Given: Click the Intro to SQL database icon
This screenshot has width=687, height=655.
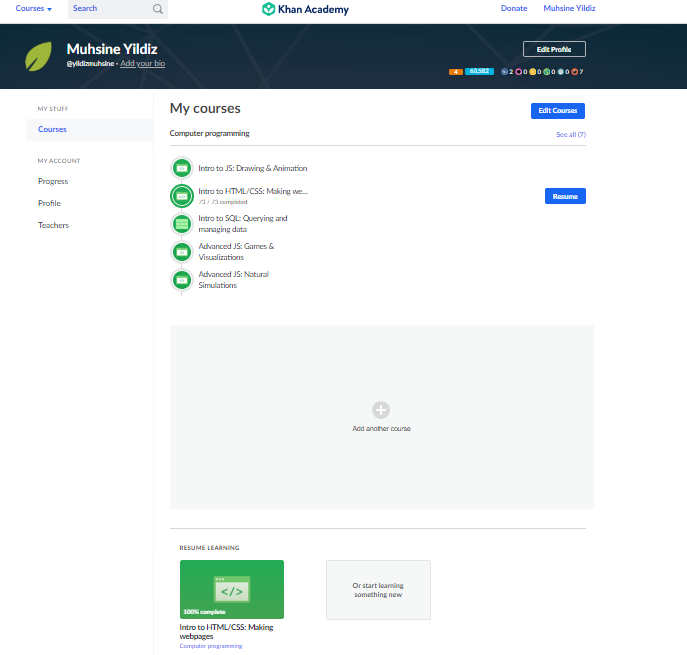Looking at the screenshot, I should coord(181,224).
